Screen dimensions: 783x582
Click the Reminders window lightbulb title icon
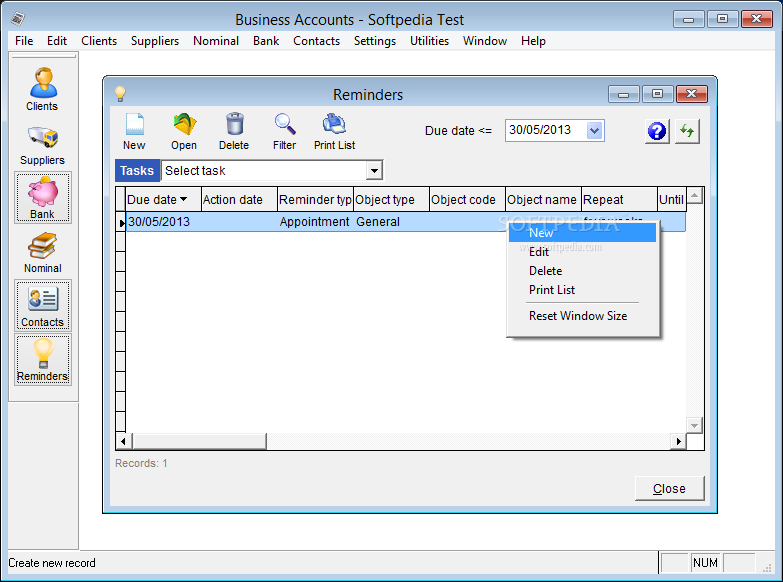tap(120, 93)
